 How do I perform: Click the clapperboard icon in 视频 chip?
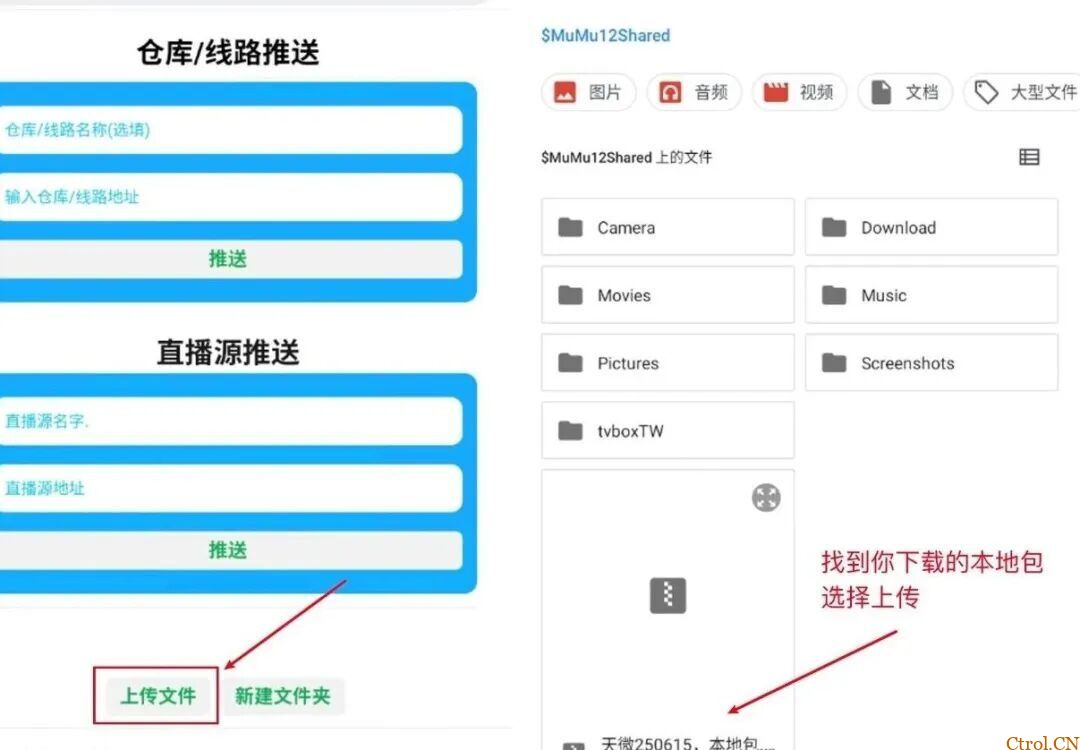[x=776, y=92]
